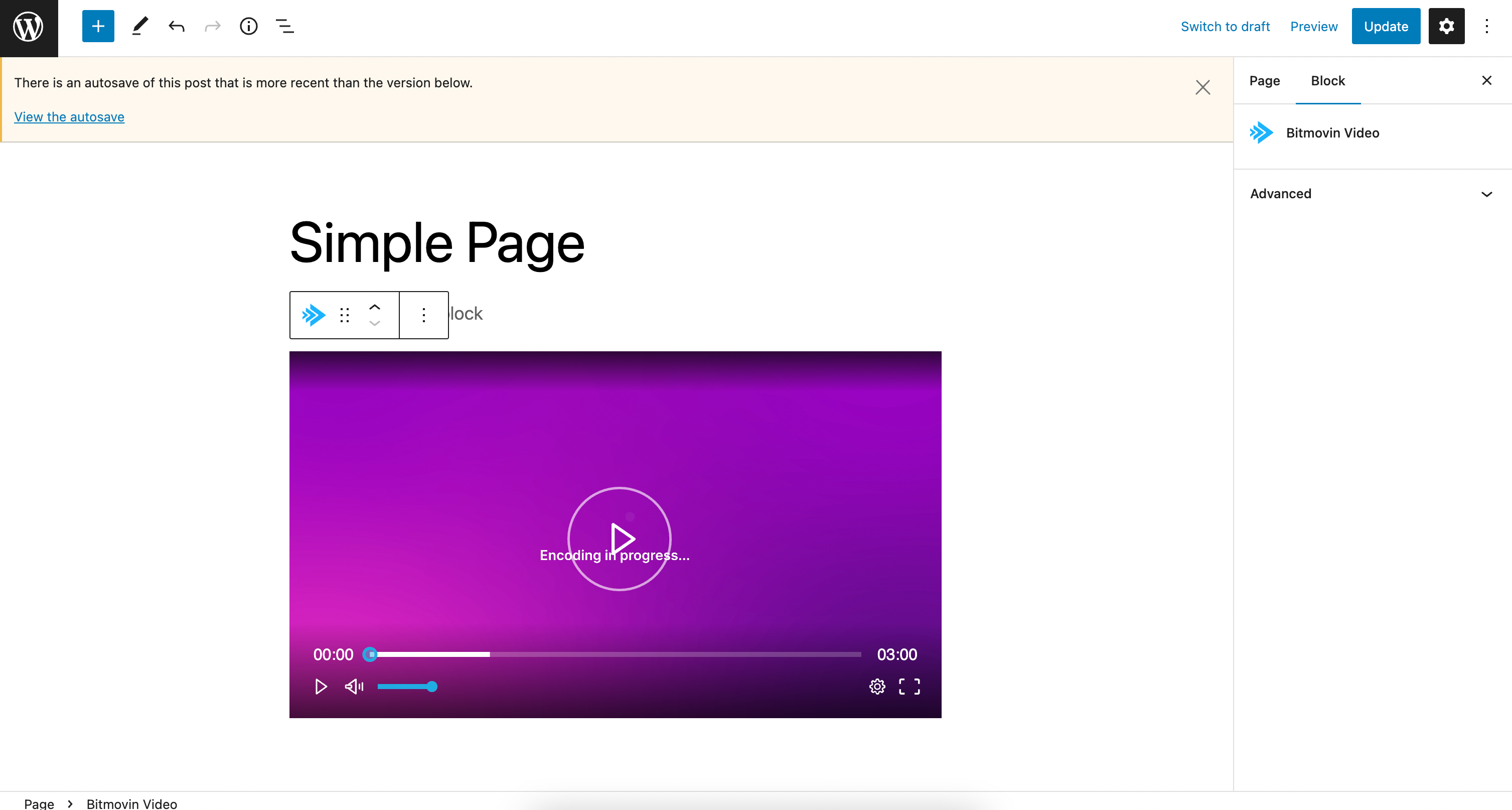Click the video seek bar handle
This screenshot has height=810, width=1512.
click(x=370, y=654)
